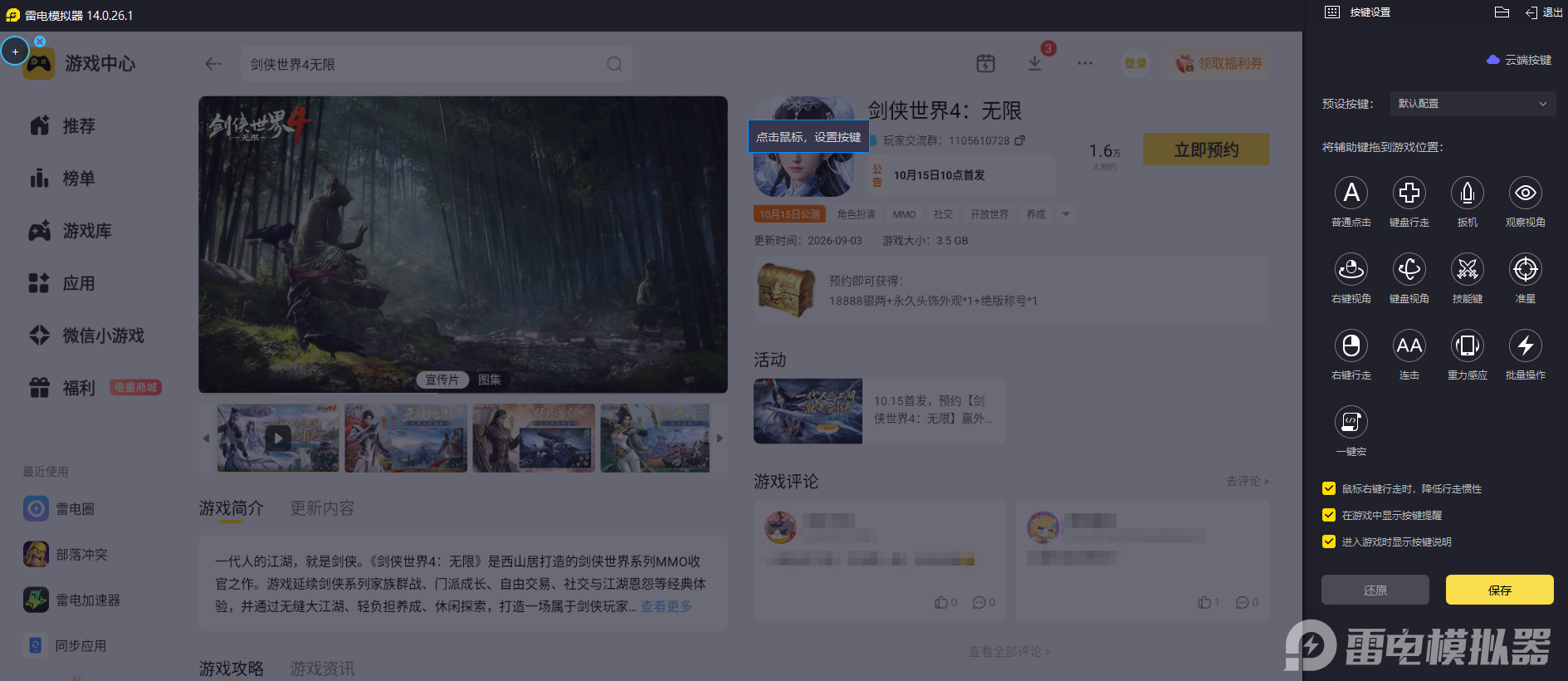
Task: Switch to the 游戏攻略 tab
Action: pos(231,669)
